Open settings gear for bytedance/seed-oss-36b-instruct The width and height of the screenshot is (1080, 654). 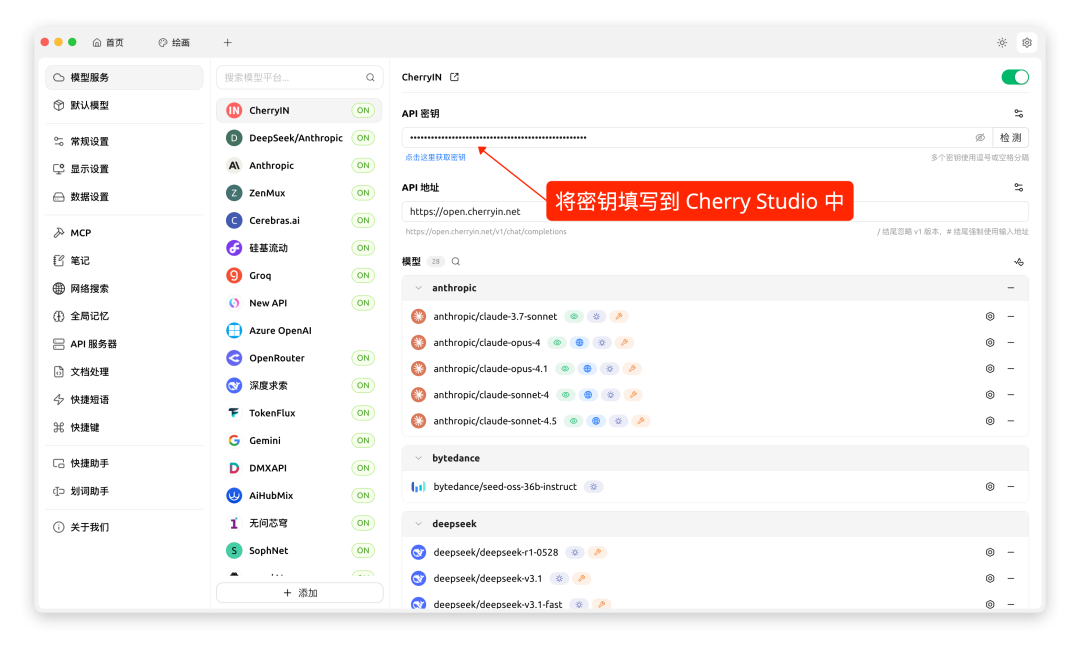[x=990, y=487]
